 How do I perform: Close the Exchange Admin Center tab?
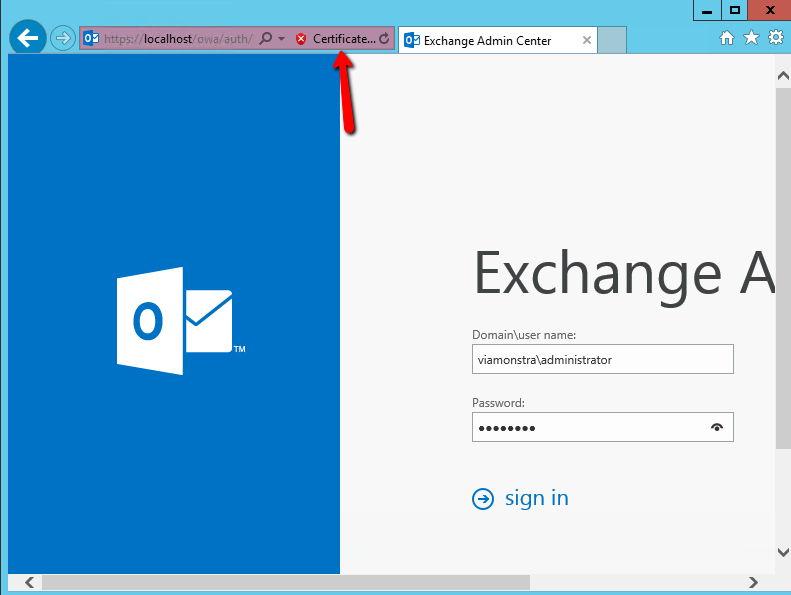pyautogui.click(x=586, y=41)
